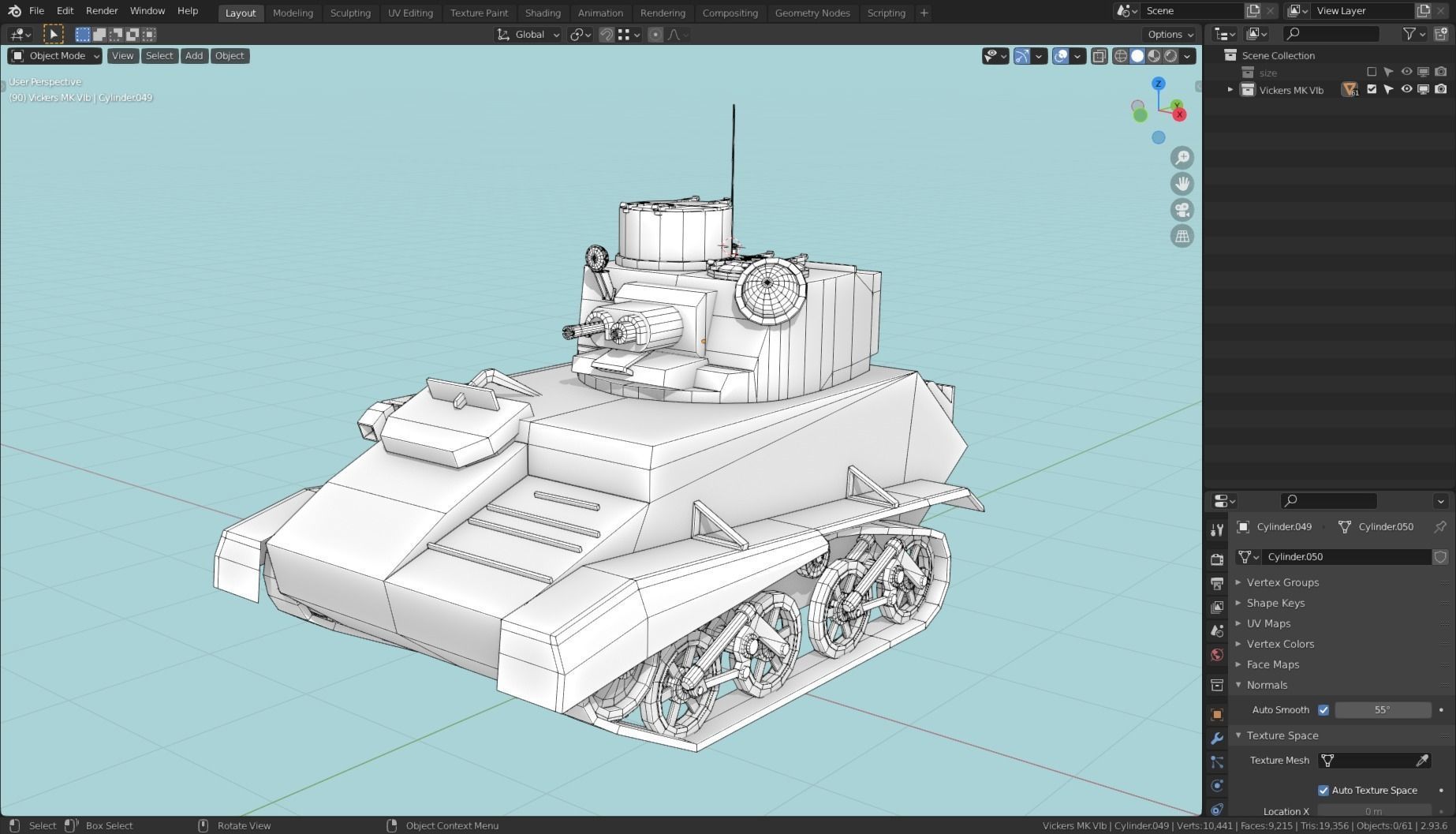1456x834 pixels.
Task: Open the Object properties tab
Action: [x=1217, y=714]
